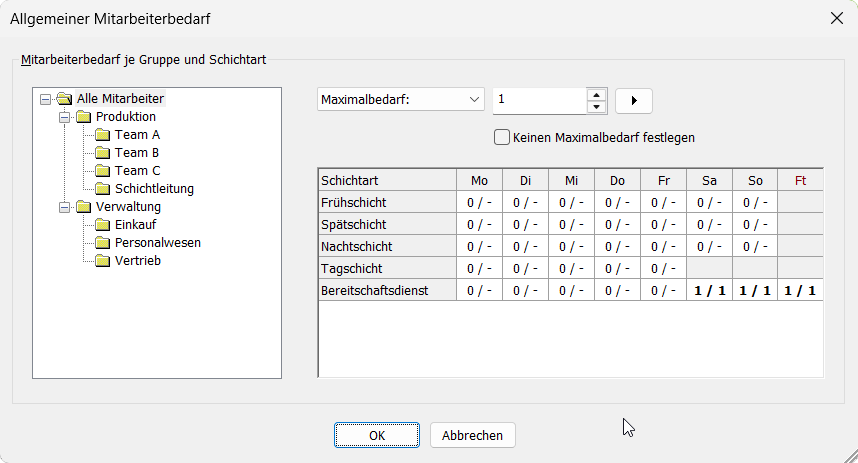
Task: Collapse the Alle Mitarbeiter tree node
Action: (x=45, y=99)
